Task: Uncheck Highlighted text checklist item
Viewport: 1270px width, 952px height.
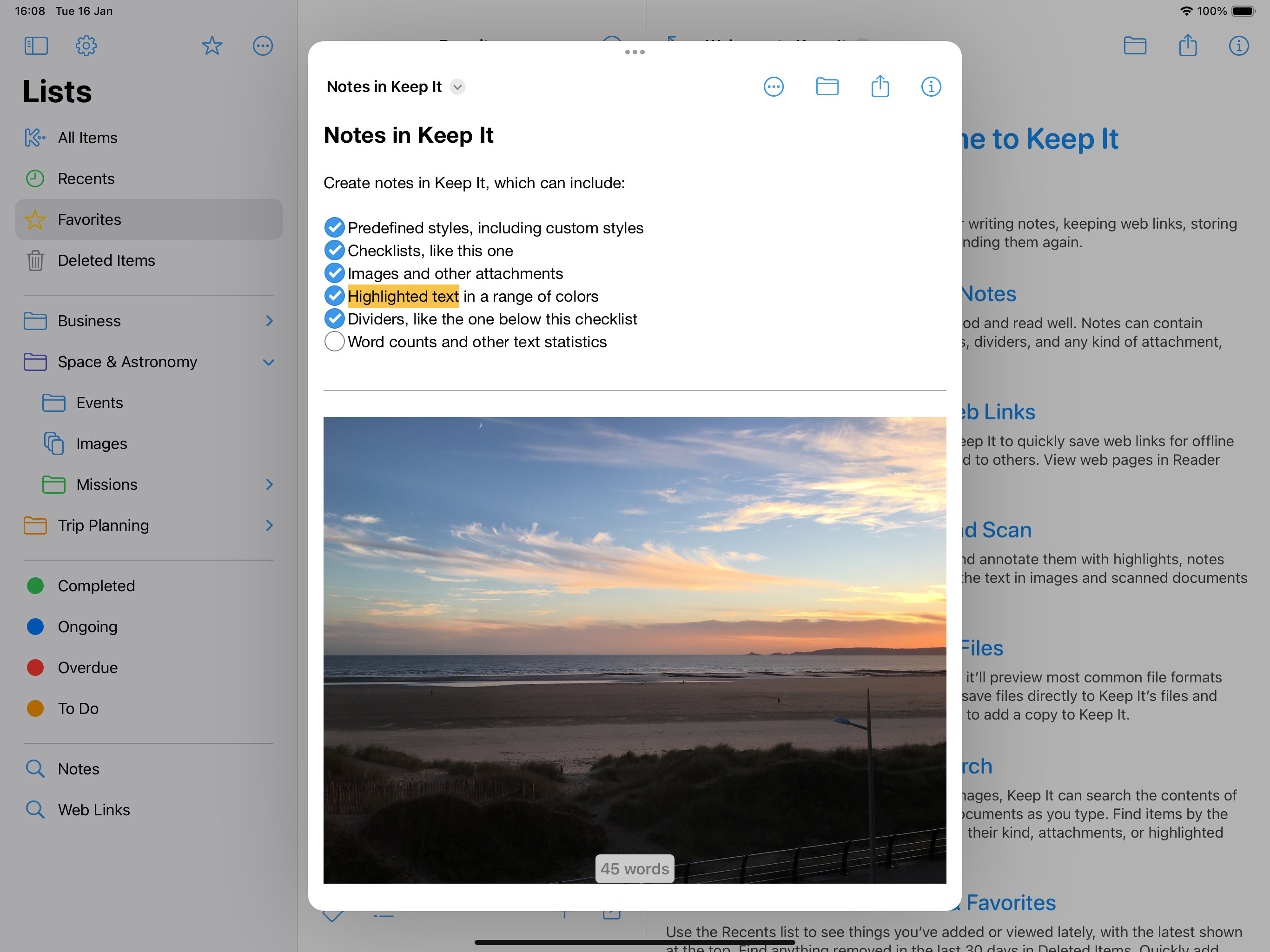Action: tap(334, 296)
